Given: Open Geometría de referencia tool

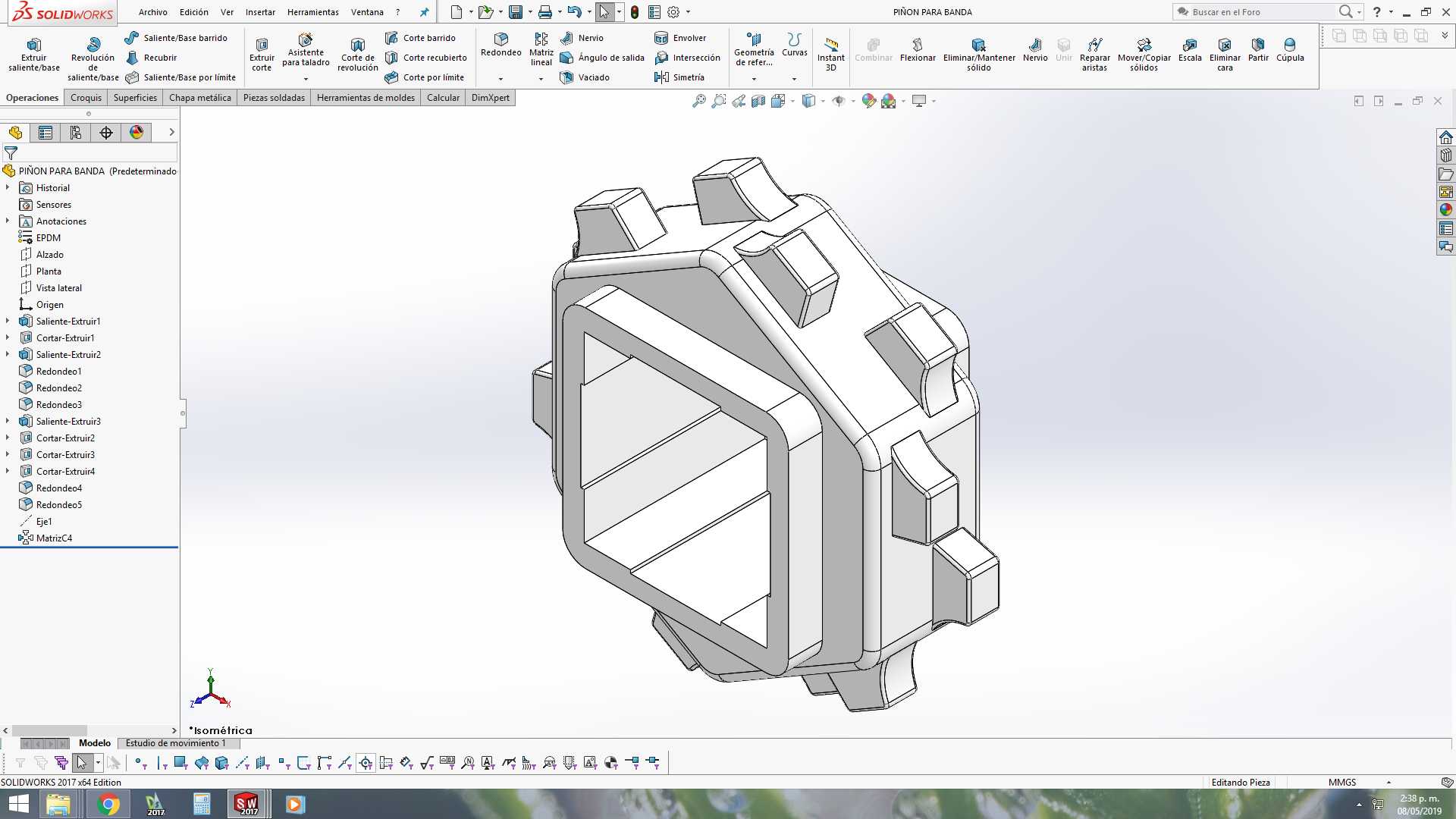Looking at the screenshot, I should point(754,49).
